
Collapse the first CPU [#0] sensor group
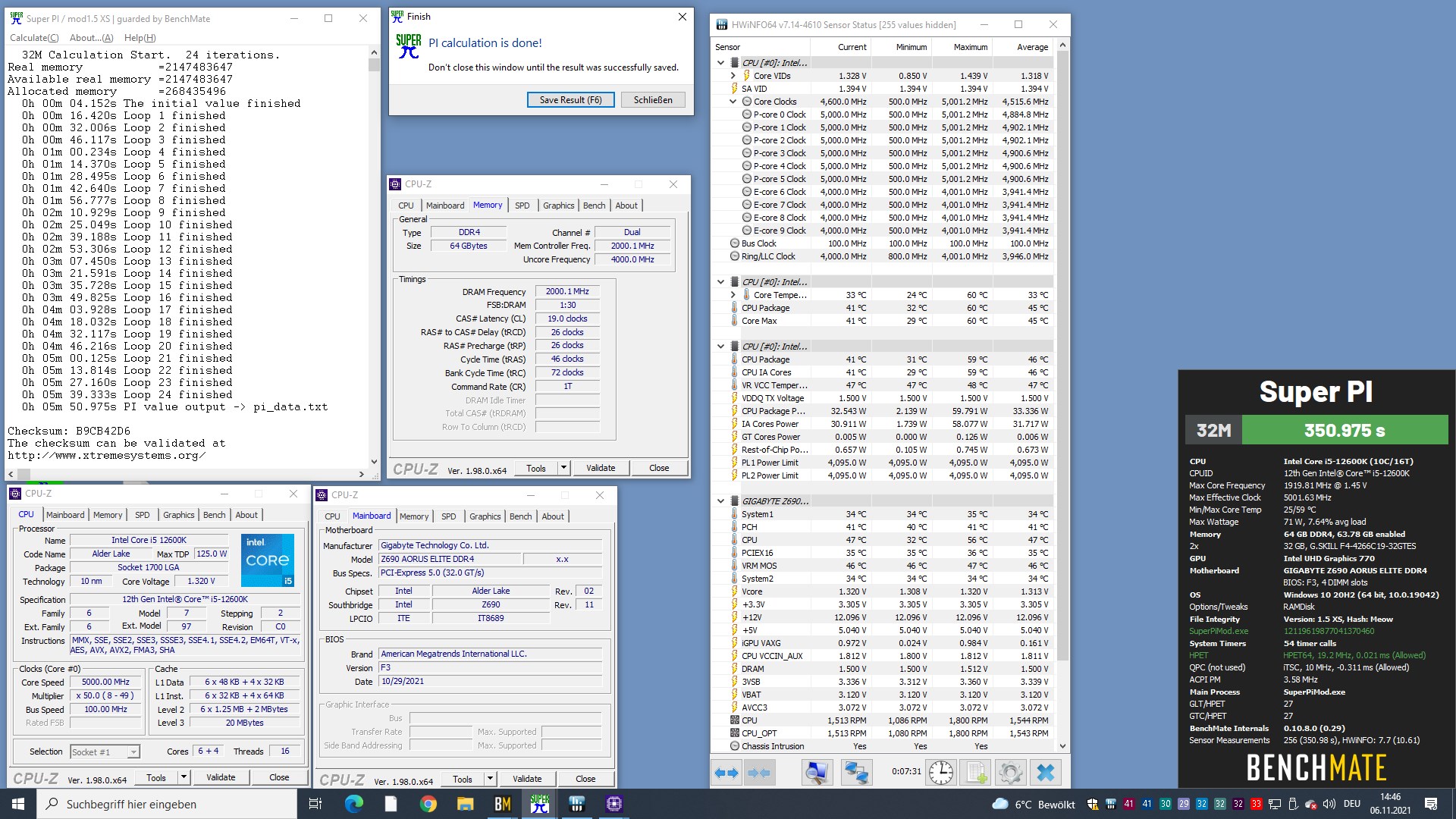(x=721, y=63)
